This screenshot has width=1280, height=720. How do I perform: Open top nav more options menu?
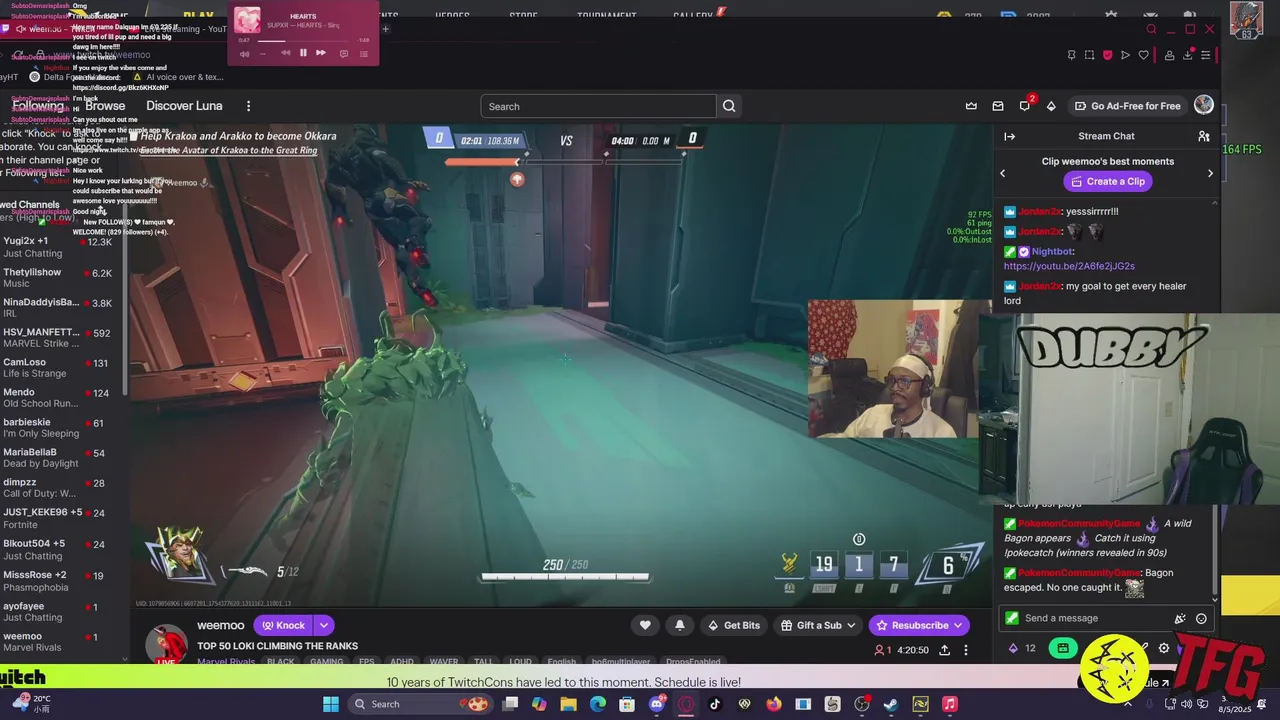tap(249, 106)
